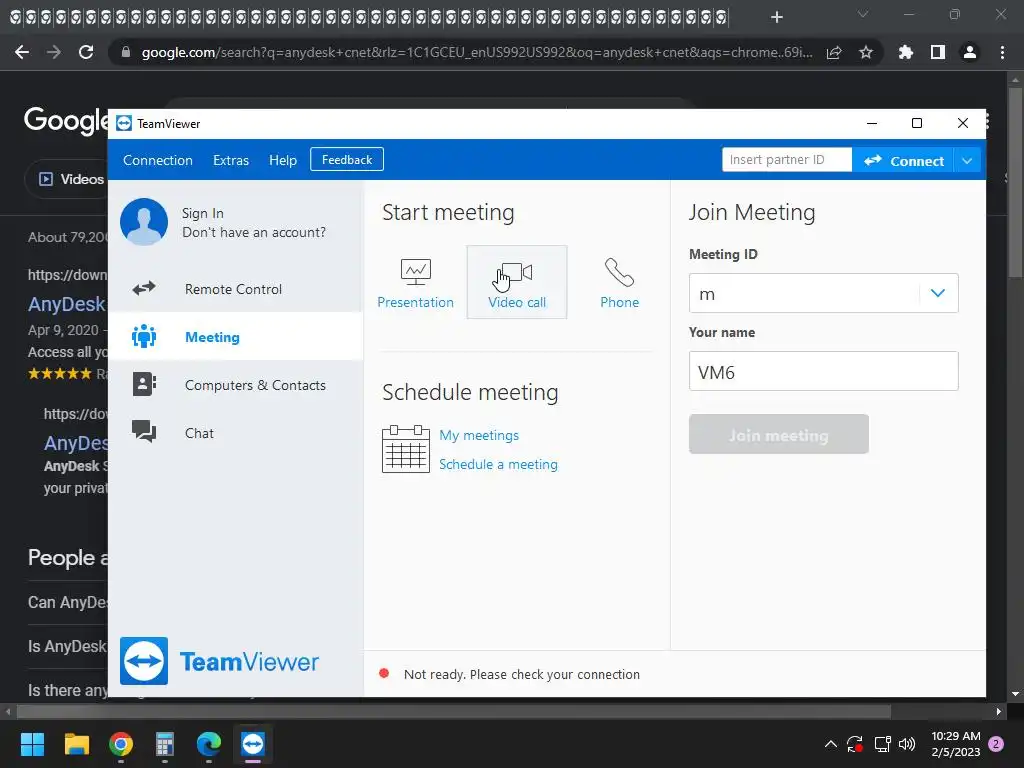This screenshot has width=1024, height=768.
Task: Start a Phone meeting
Action: pos(619,283)
